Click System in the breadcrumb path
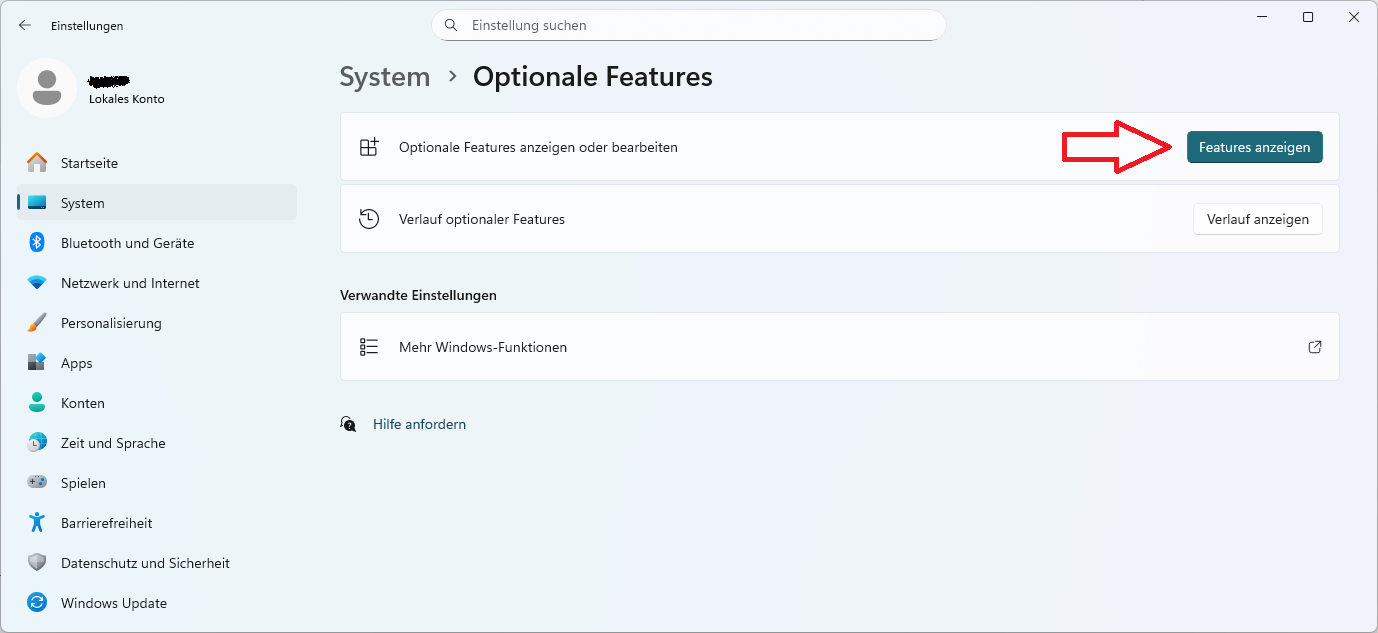Image resolution: width=1378 pixels, height=633 pixels. pyautogui.click(x=384, y=76)
